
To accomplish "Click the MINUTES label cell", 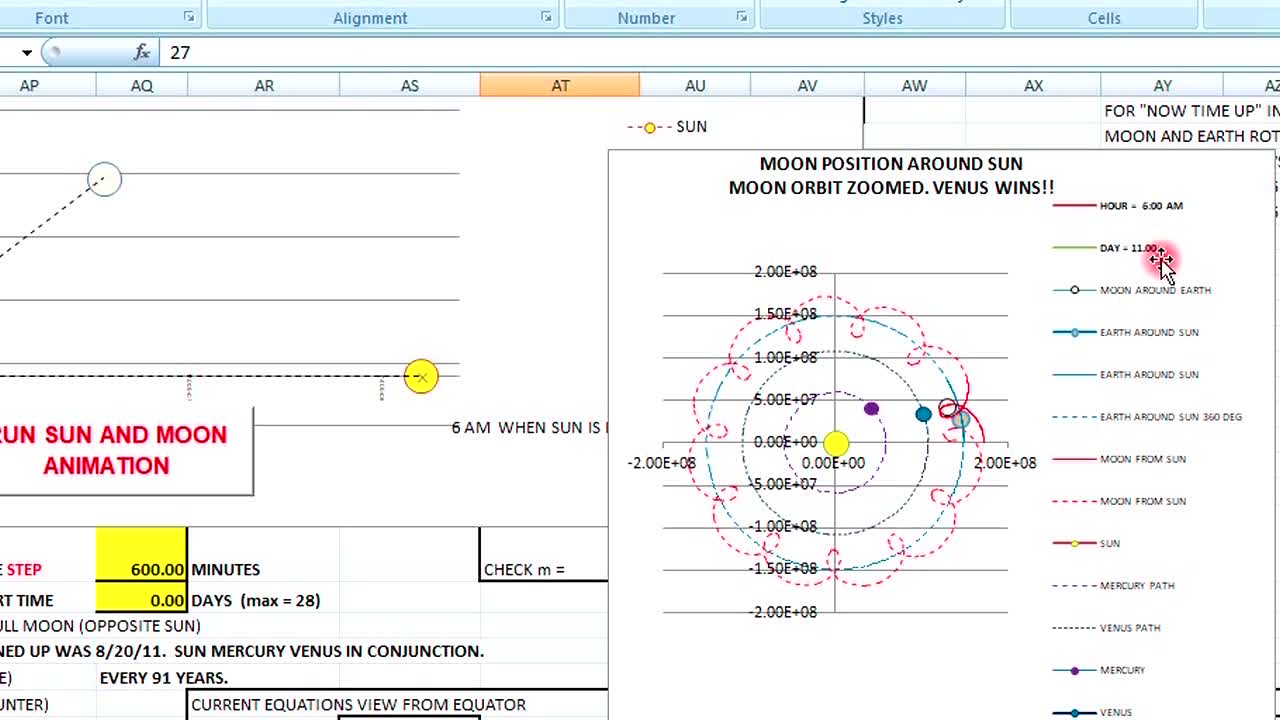I will [x=226, y=569].
